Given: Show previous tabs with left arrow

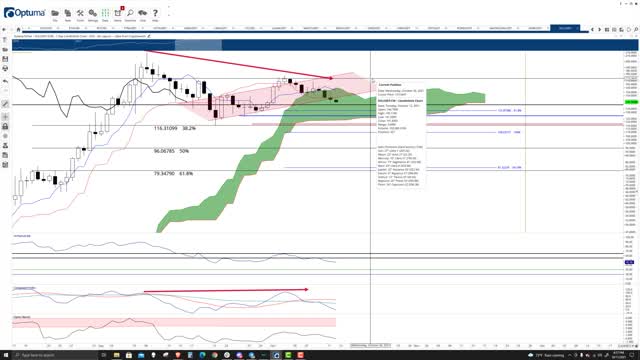Looking at the screenshot, I should point(592,29).
